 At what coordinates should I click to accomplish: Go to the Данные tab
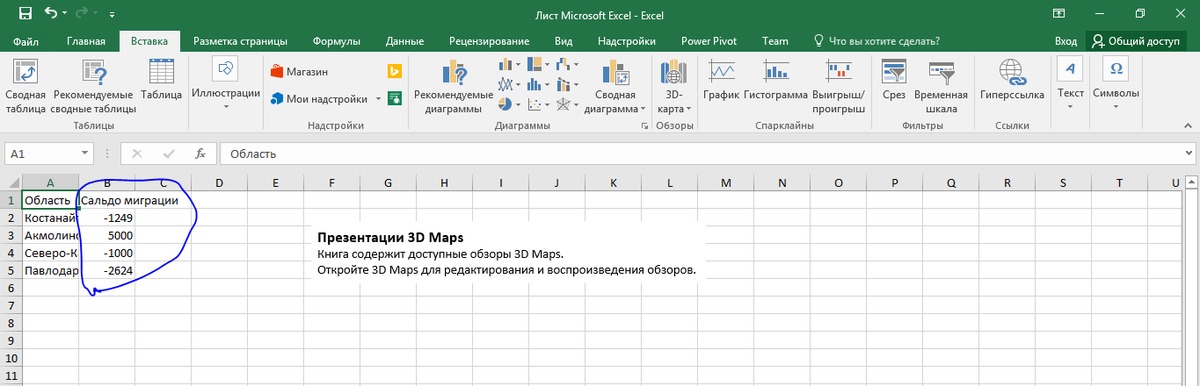[404, 41]
